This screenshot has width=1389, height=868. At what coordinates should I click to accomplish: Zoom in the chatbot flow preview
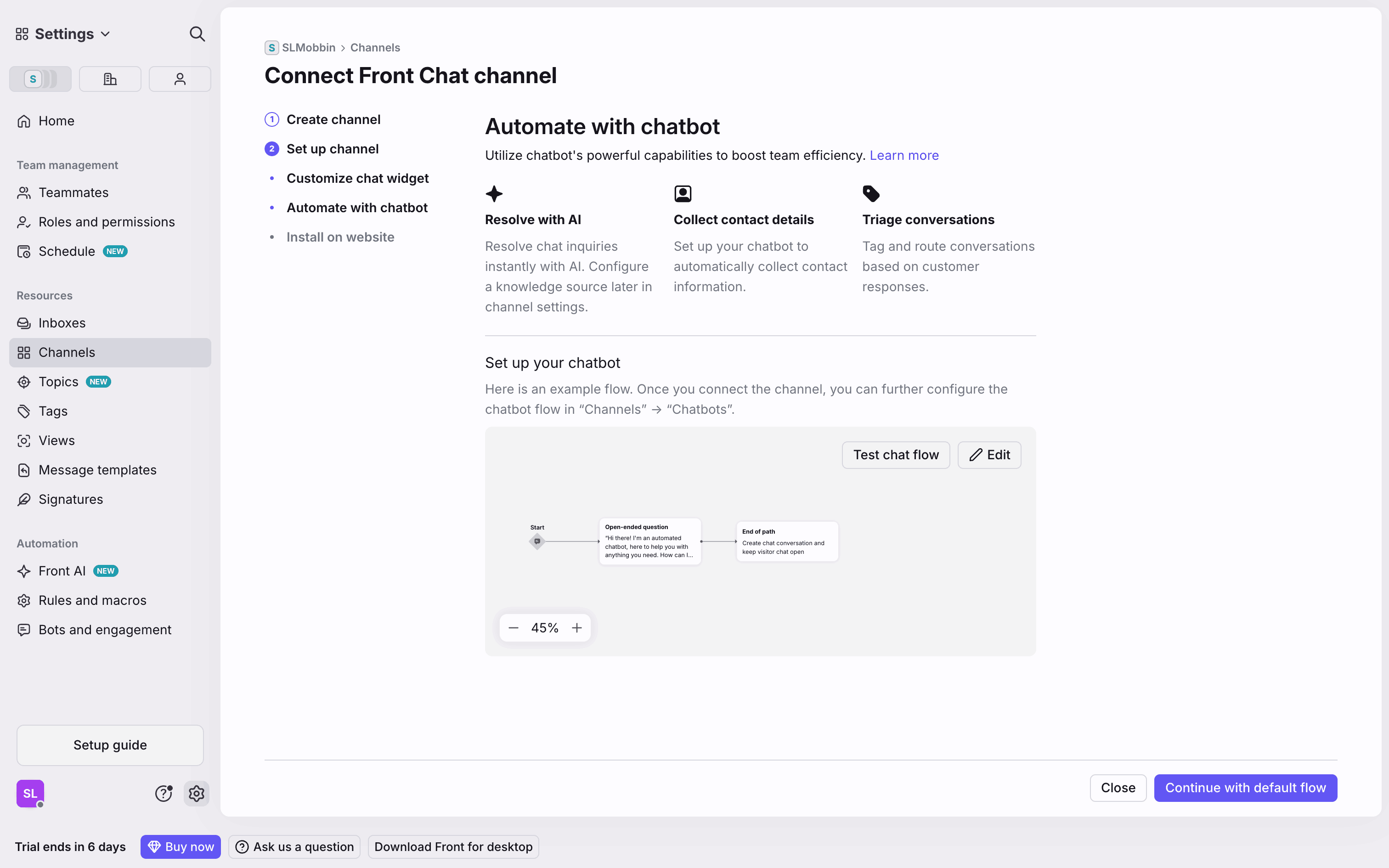(x=577, y=628)
